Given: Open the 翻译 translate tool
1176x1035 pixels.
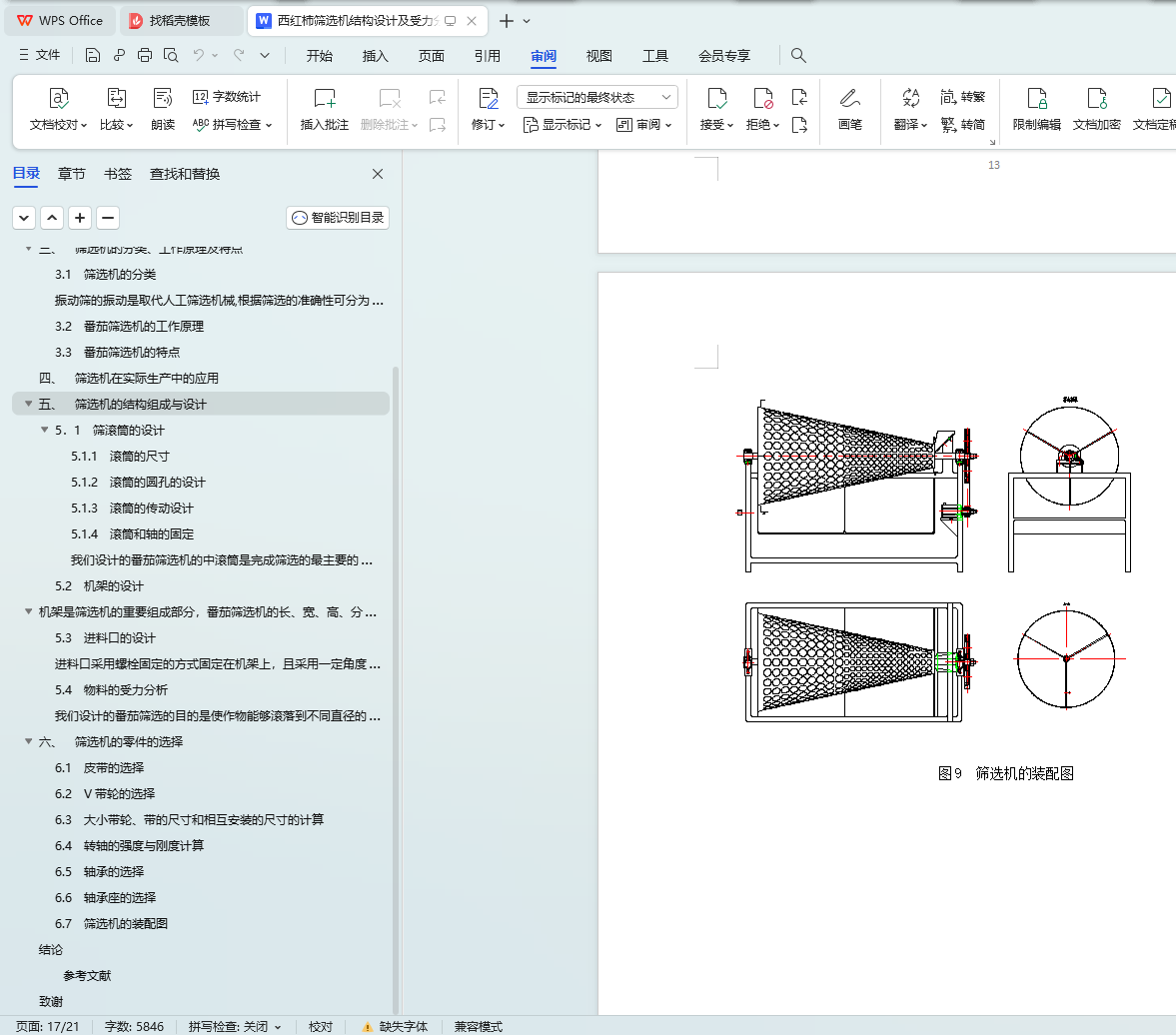Looking at the screenshot, I should (x=910, y=110).
